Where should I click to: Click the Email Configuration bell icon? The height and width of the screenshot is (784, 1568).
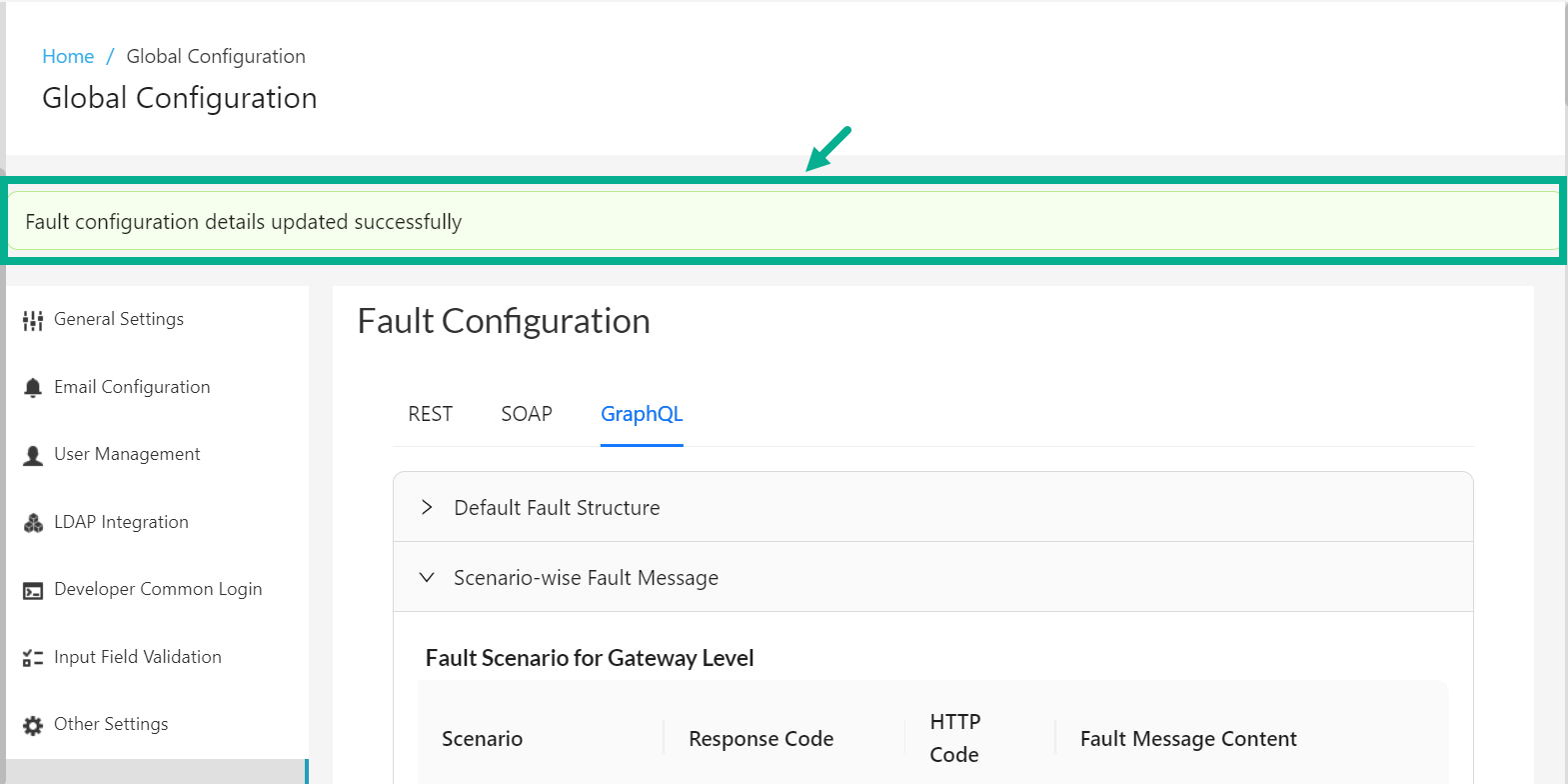pyautogui.click(x=33, y=386)
